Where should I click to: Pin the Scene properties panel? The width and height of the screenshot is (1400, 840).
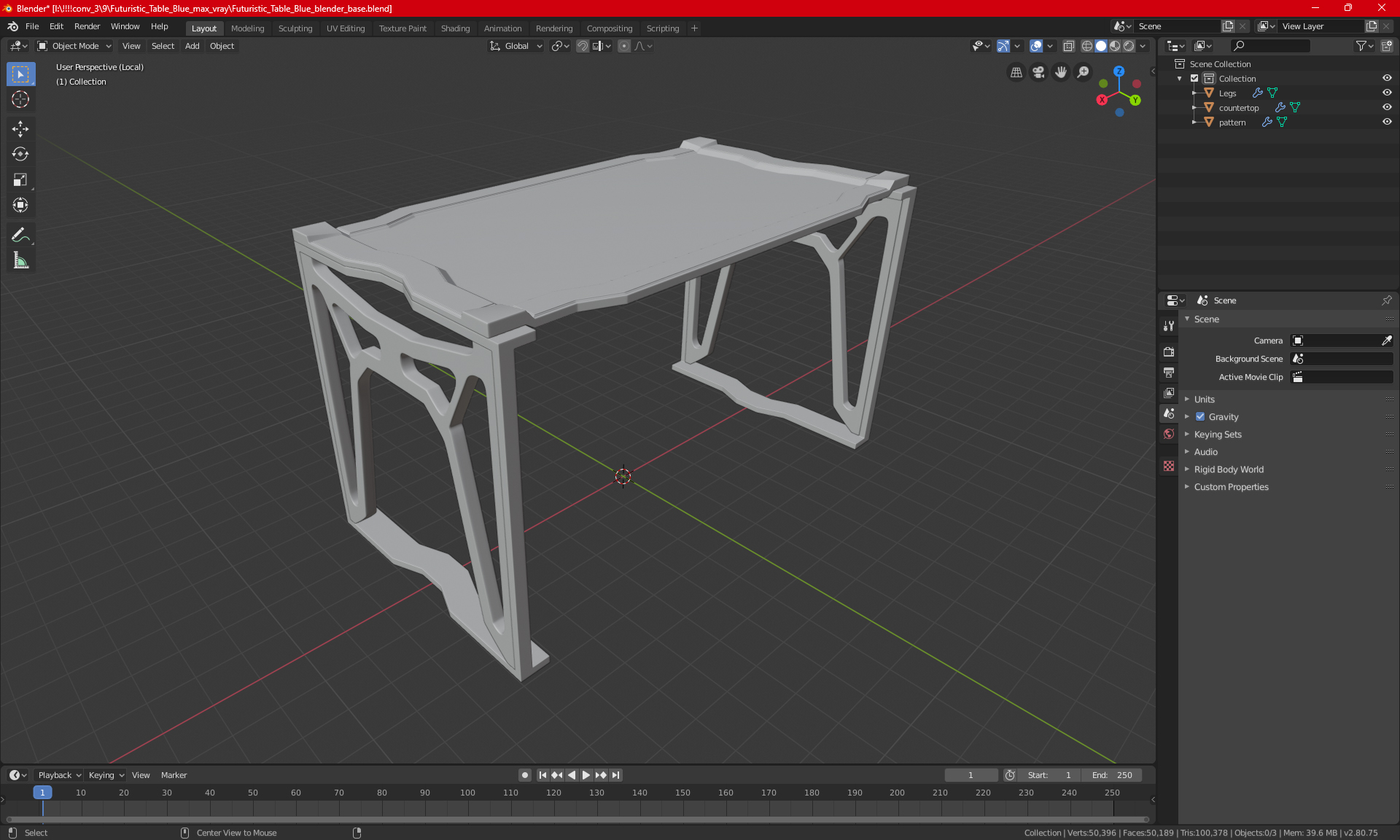(1386, 300)
